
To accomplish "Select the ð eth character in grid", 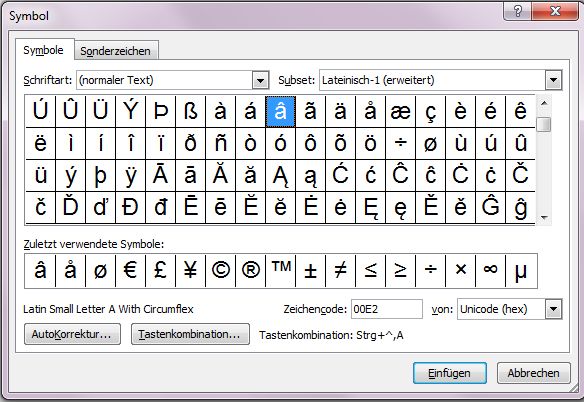I will [x=190, y=143].
